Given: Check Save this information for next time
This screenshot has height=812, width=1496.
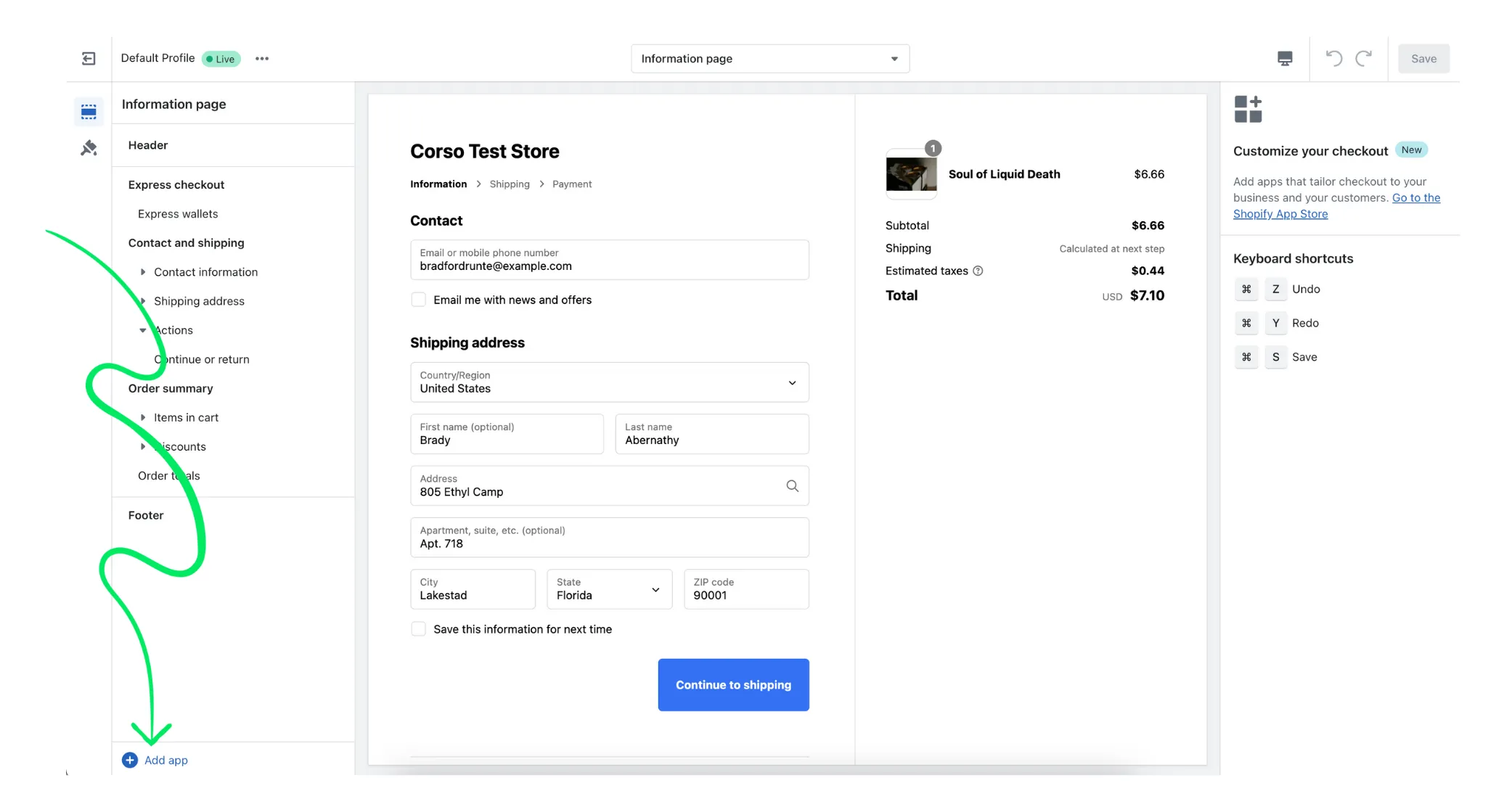Looking at the screenshot, I should coord(418,628).
